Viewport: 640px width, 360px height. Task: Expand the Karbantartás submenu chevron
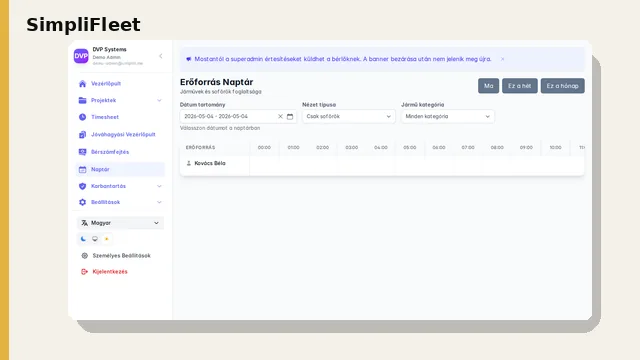(159, 186)
